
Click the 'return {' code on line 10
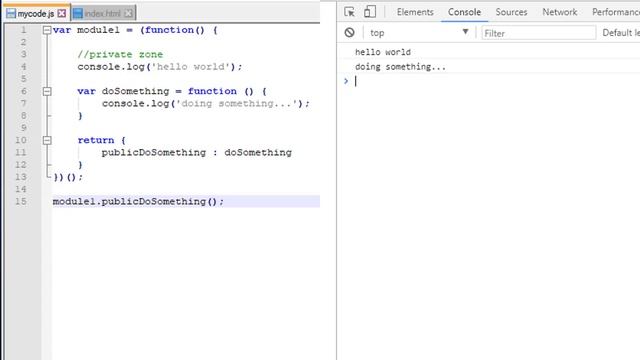coord(102,140)
